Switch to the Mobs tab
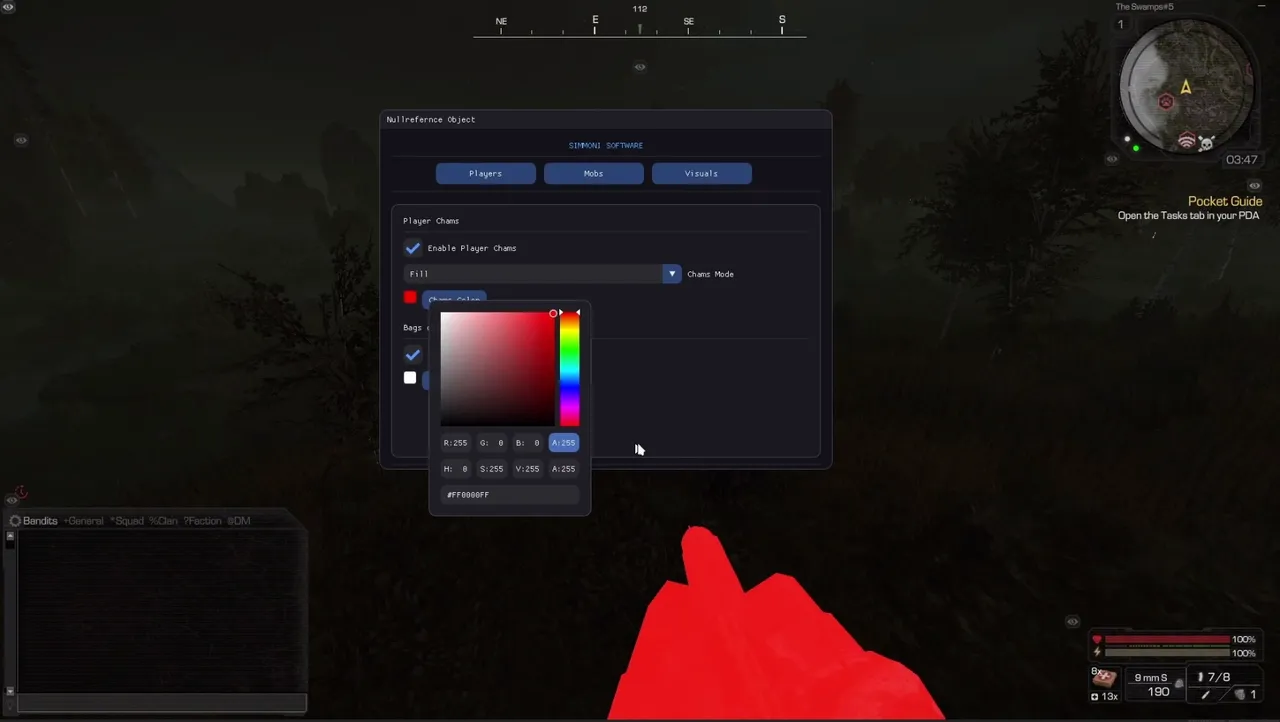This screenshot has width=1280, height=722. click(593, 174)
